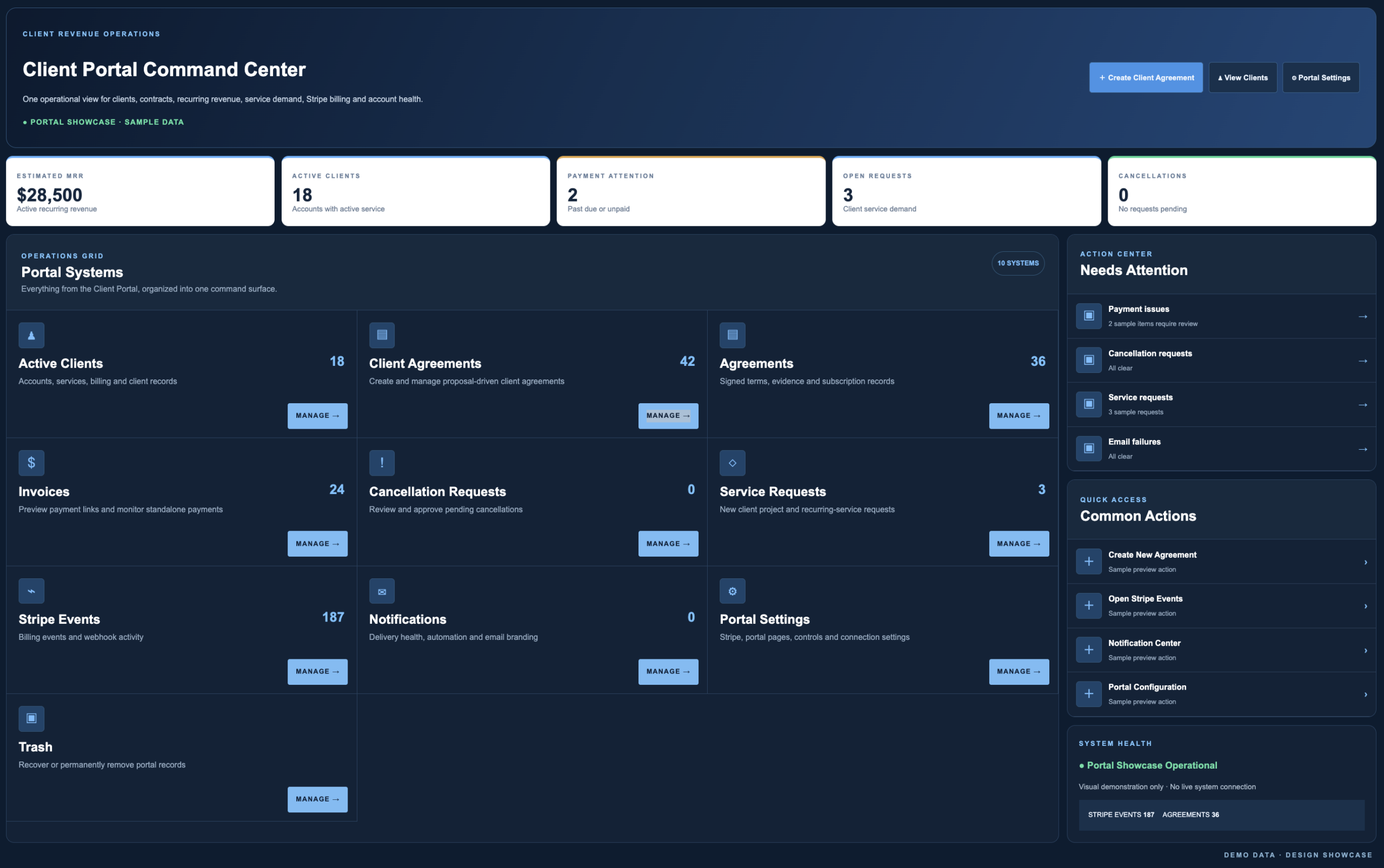1384x868 pixels.
Task: Click the plus icon beside Notification Center
Action: pos(1088,650)
